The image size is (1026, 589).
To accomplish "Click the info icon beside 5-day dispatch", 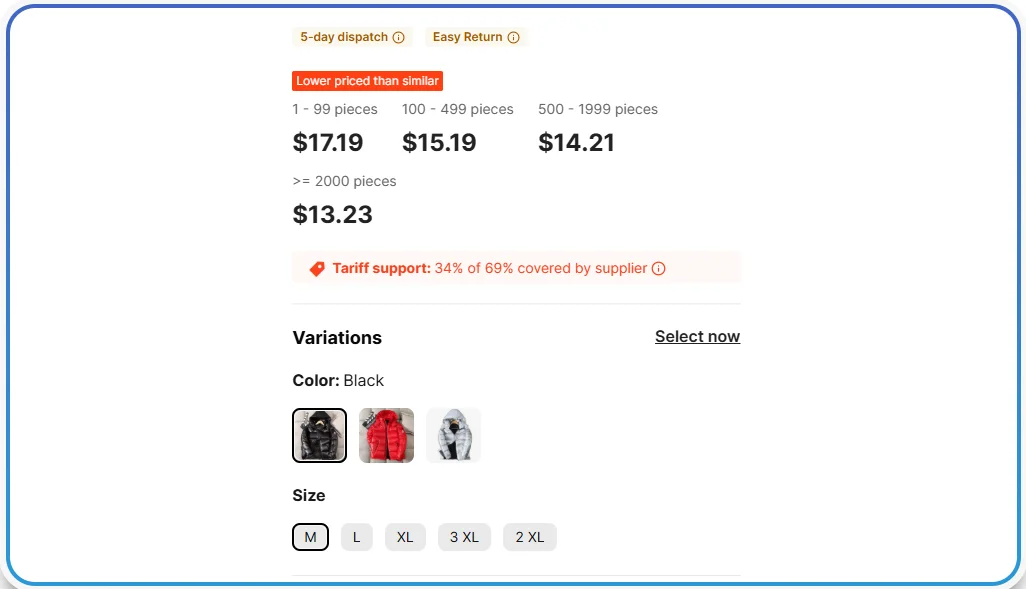I will (x=400, y=37).
